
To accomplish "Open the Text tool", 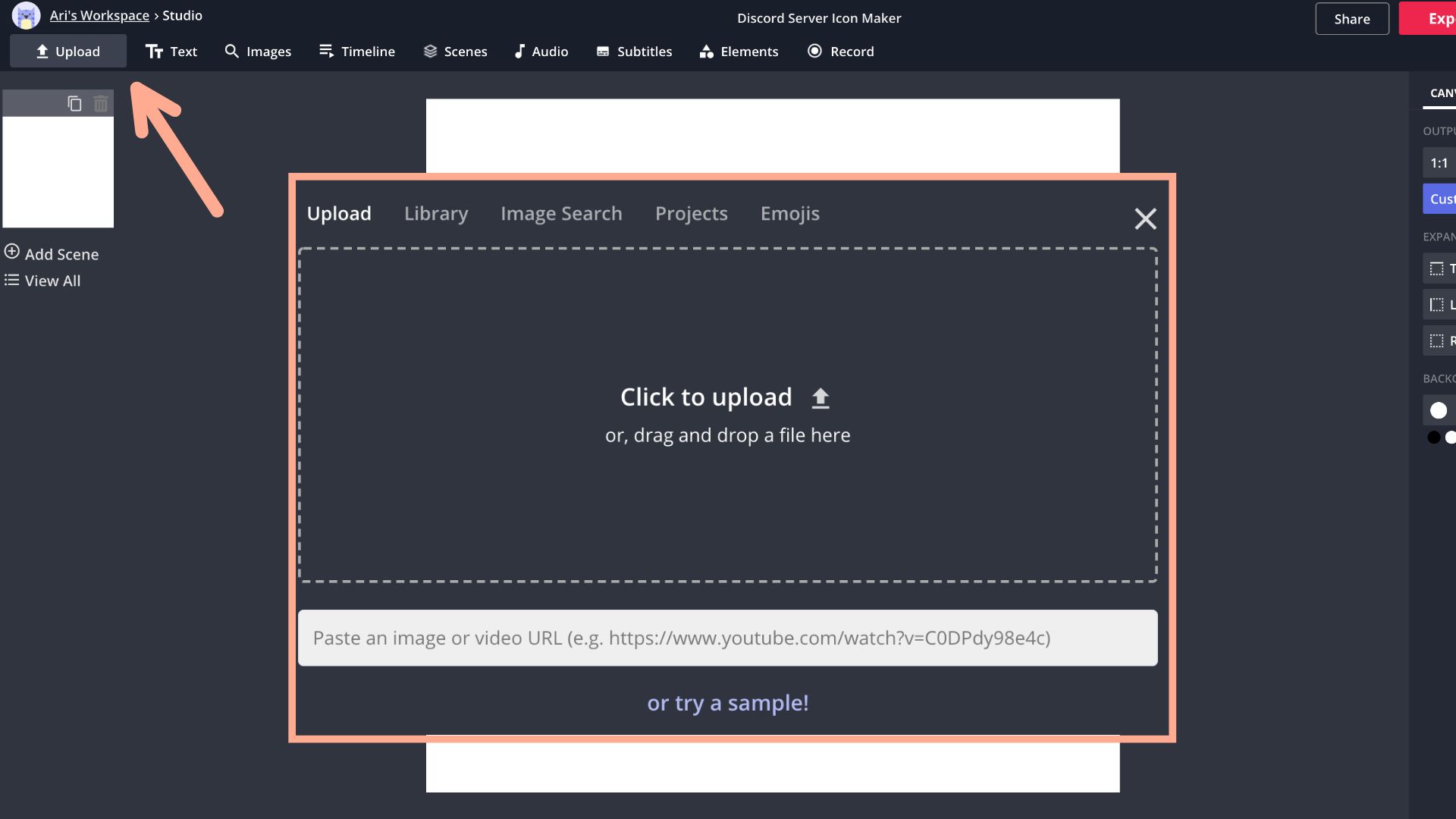I will point(171,52).
